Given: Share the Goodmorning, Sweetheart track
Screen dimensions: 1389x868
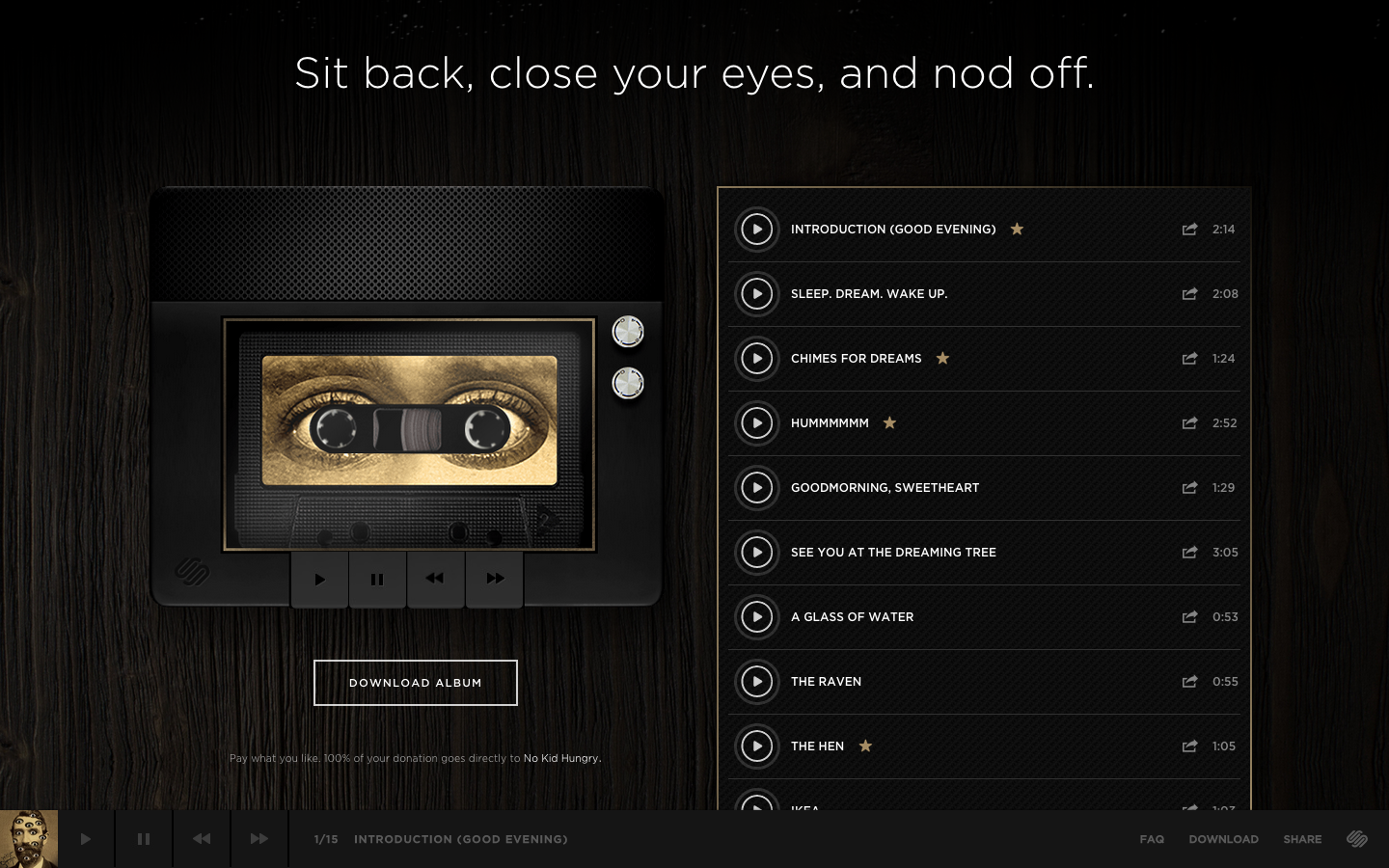Looking at the screenshot, I should point(1189,488).
